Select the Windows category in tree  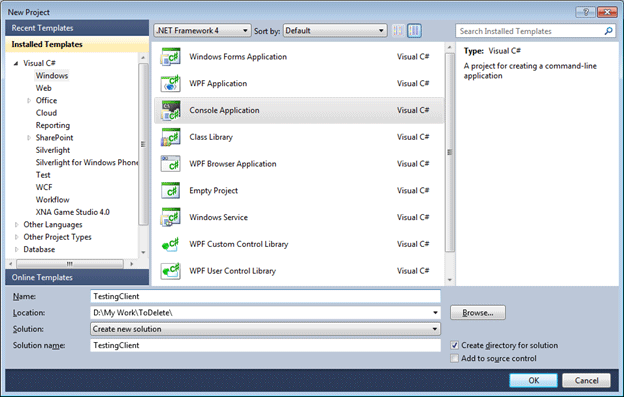52,76
